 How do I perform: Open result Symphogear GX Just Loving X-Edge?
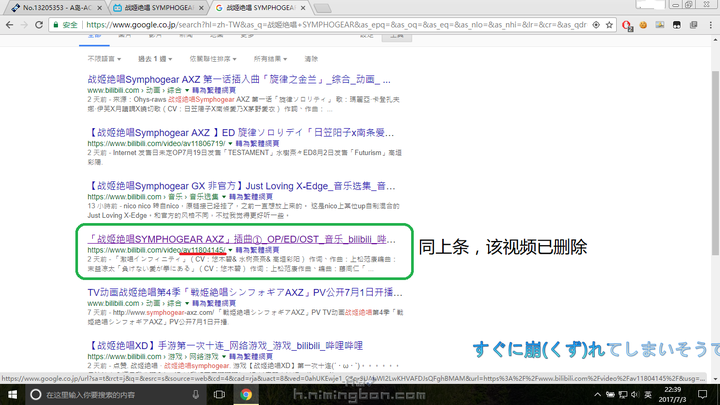[x=241, y=186]
